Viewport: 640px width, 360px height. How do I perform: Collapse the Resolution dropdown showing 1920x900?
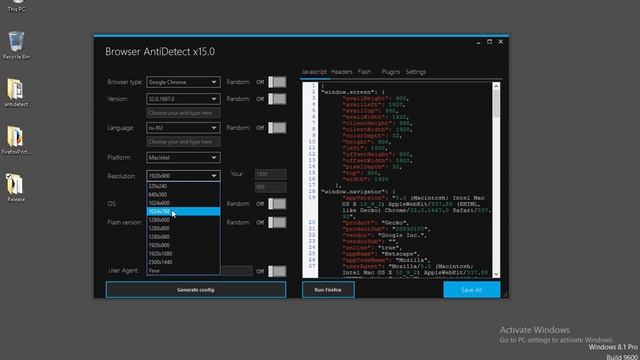pos(183,176)
